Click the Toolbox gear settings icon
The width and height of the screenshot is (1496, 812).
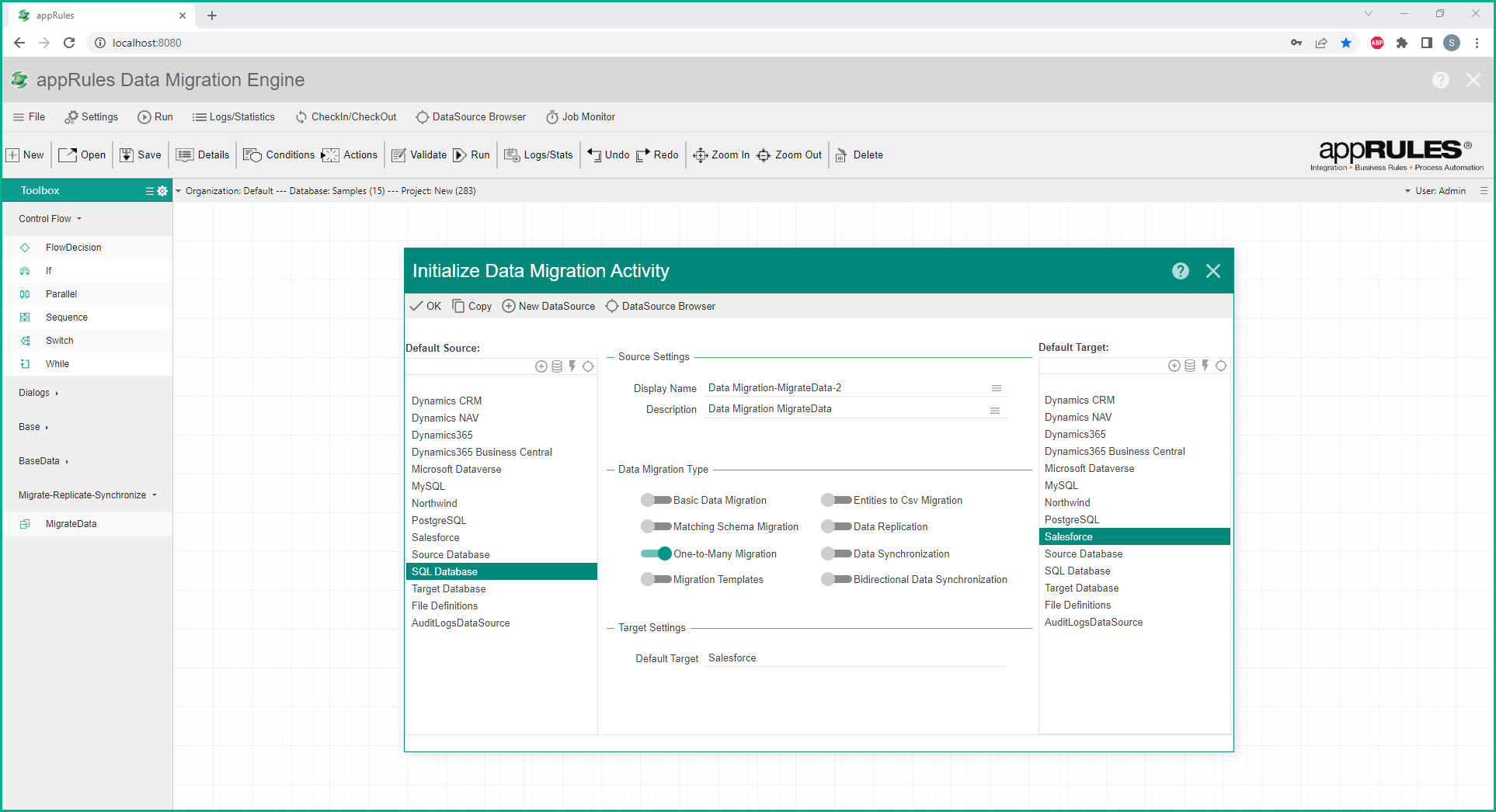pos(162,191)
